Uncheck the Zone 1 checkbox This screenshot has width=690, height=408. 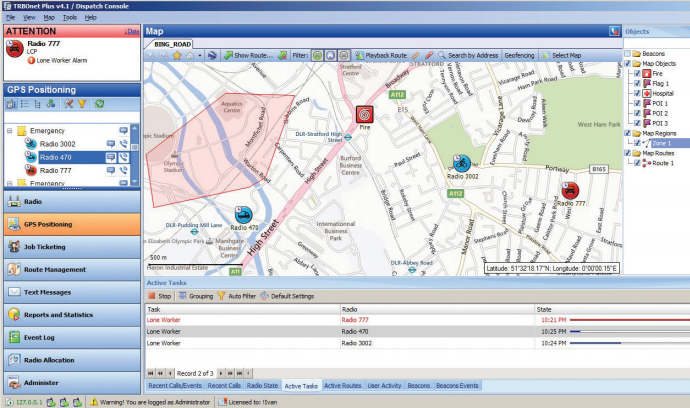(x=637, y=143)
